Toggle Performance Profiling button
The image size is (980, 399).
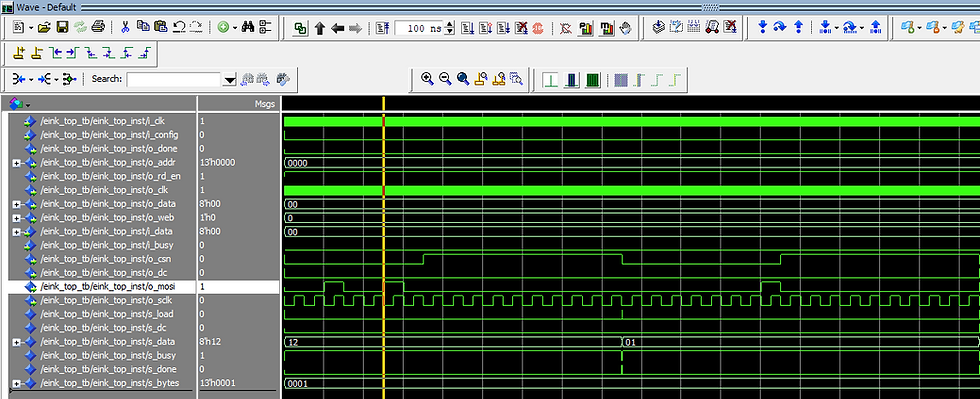tap(586, 29)
